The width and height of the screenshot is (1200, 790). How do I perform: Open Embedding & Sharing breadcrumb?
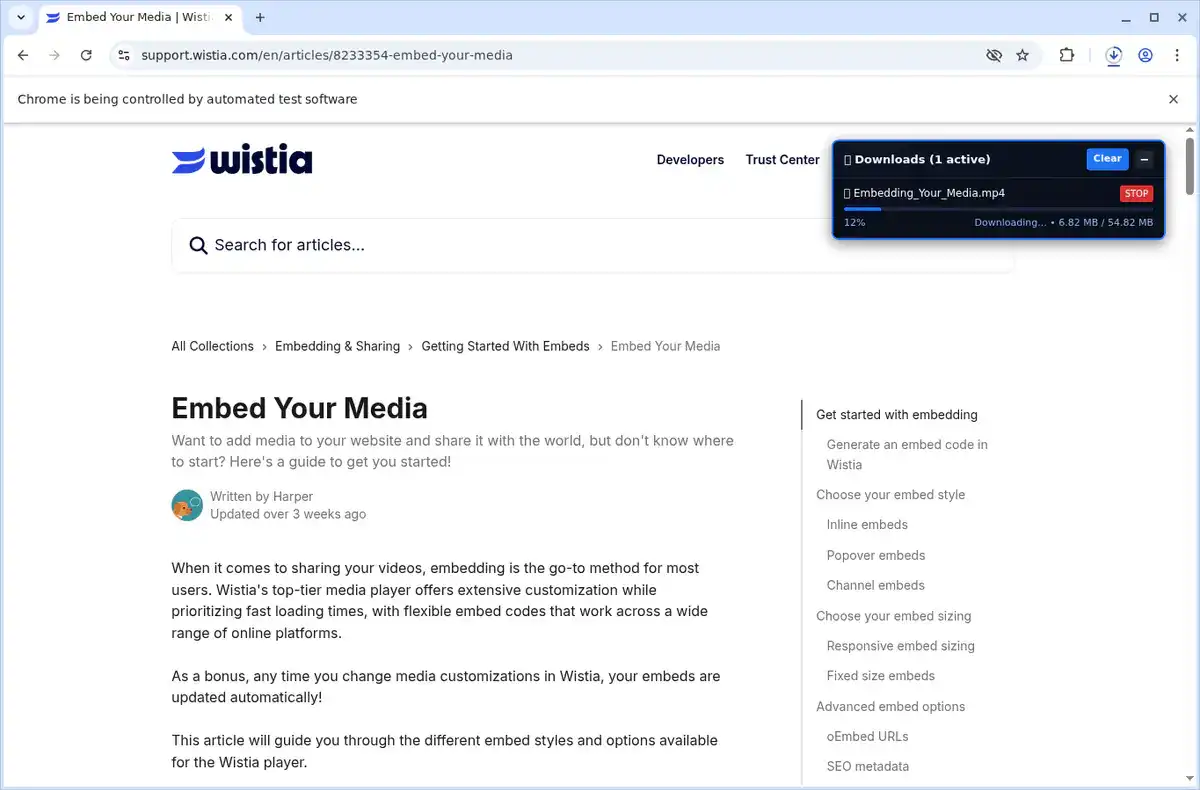(x=337, y=346)
